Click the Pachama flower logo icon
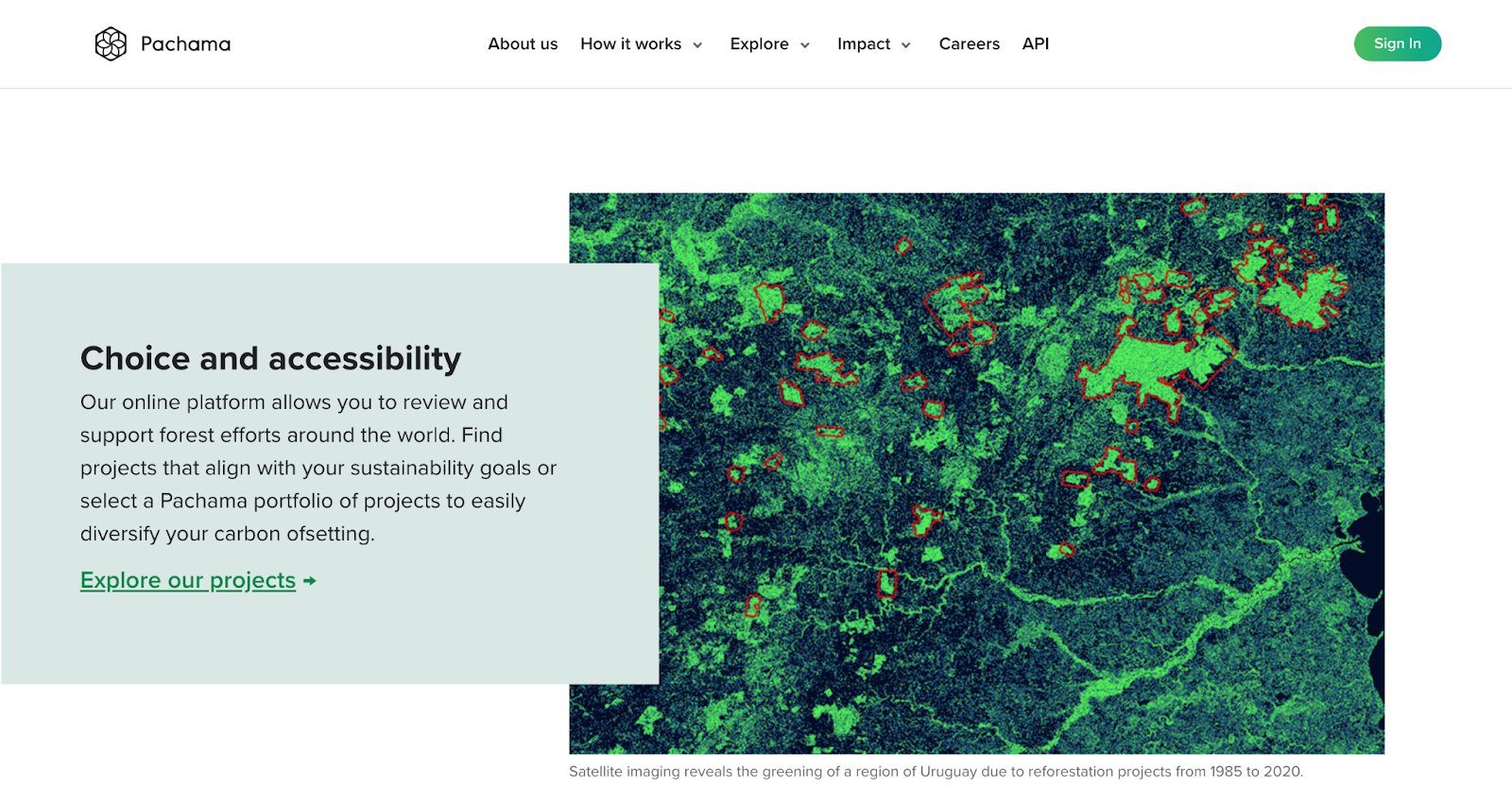This screenshot has width=1512, height=804. pos(111,43)
